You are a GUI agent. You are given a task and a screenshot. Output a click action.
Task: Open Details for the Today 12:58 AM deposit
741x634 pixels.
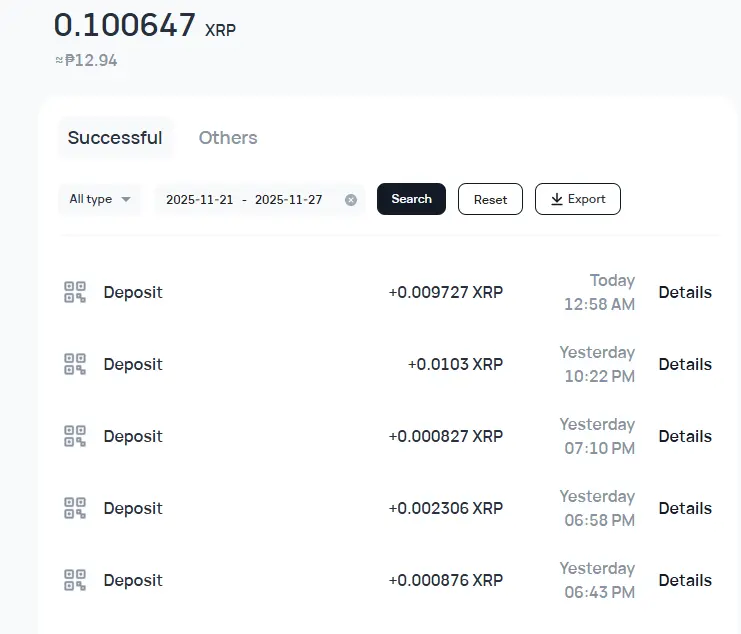point(685,292)
